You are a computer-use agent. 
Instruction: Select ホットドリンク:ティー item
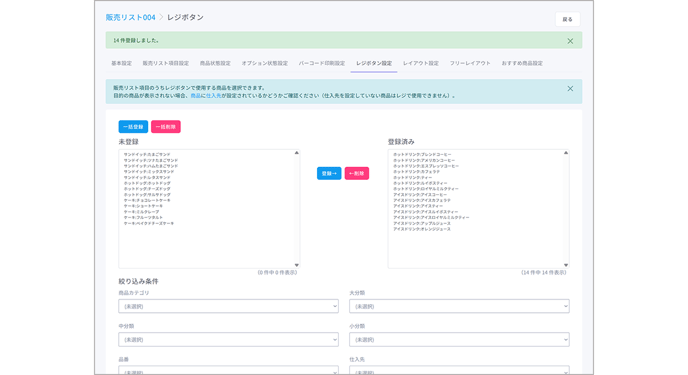click(x=412, y=178)
